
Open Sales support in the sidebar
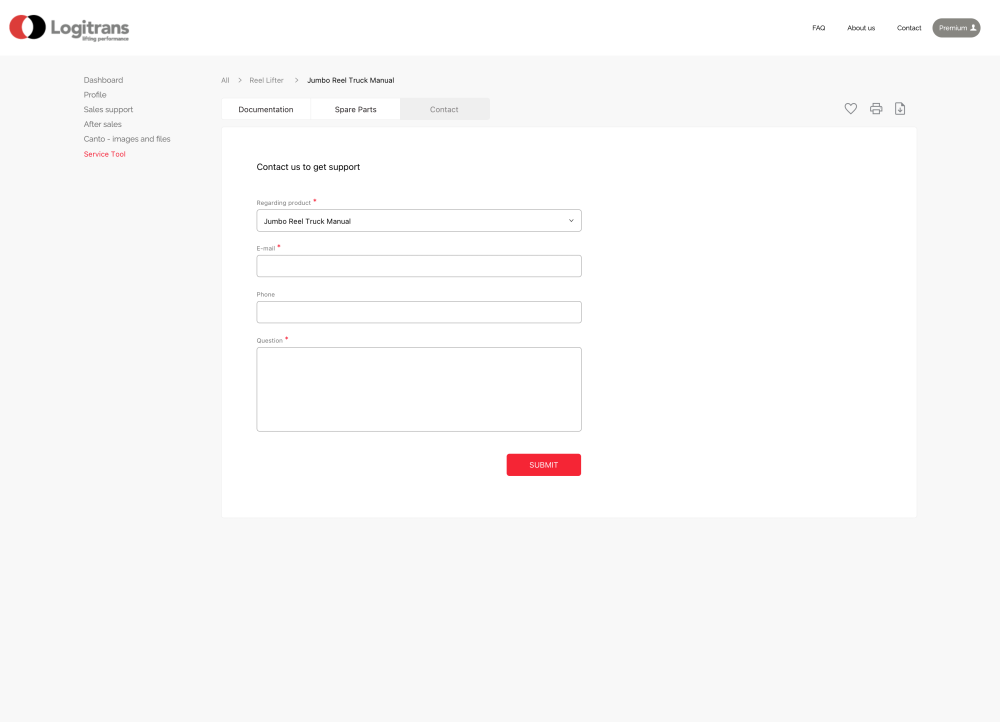108,110
